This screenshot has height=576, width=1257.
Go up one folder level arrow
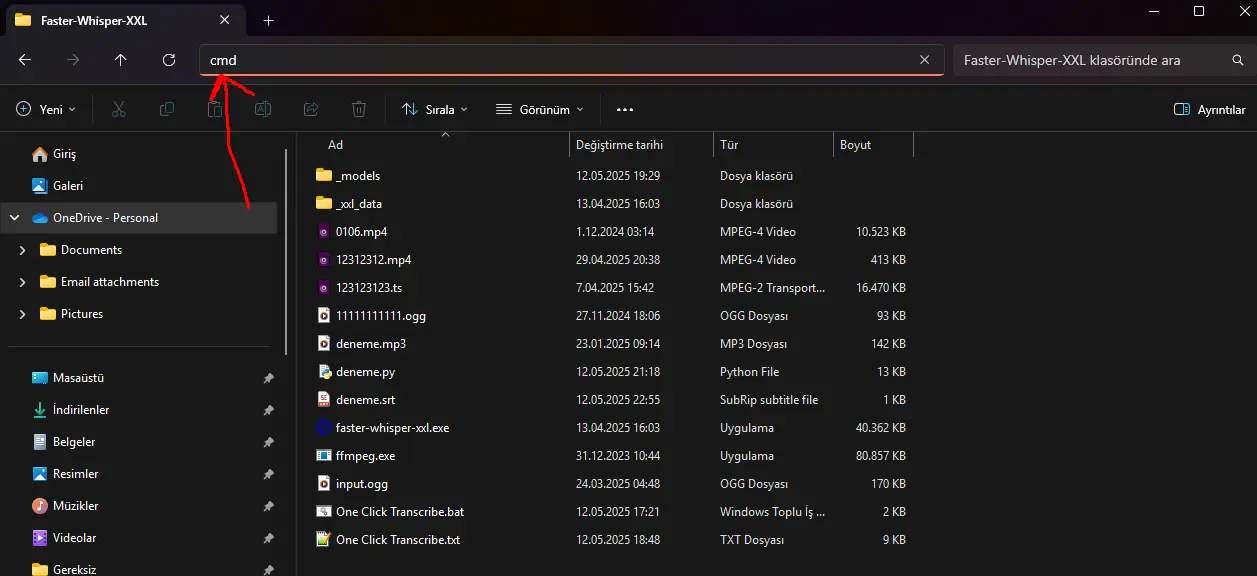pos(121,60)
